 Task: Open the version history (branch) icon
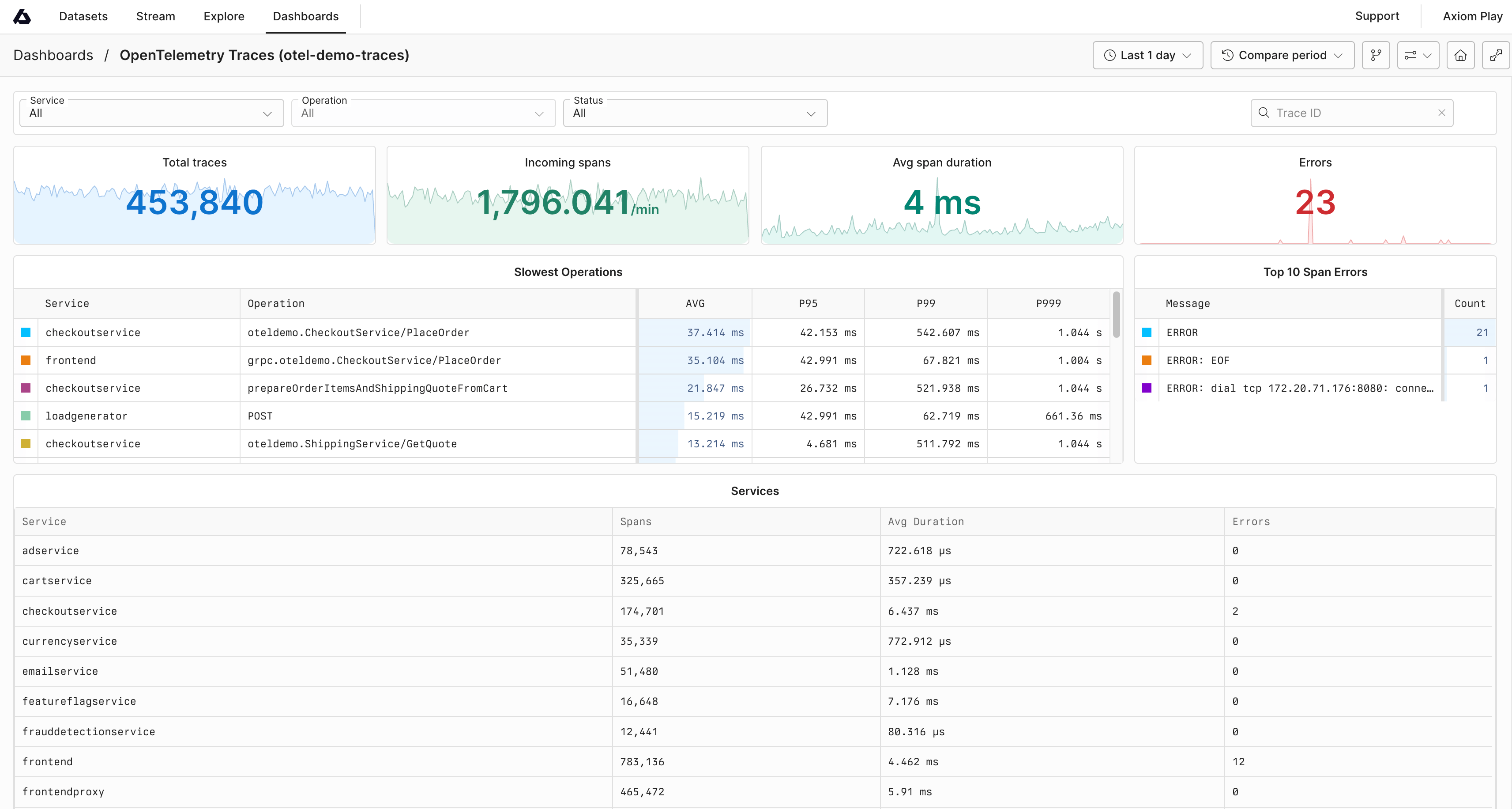click(x=1376, y=55)
